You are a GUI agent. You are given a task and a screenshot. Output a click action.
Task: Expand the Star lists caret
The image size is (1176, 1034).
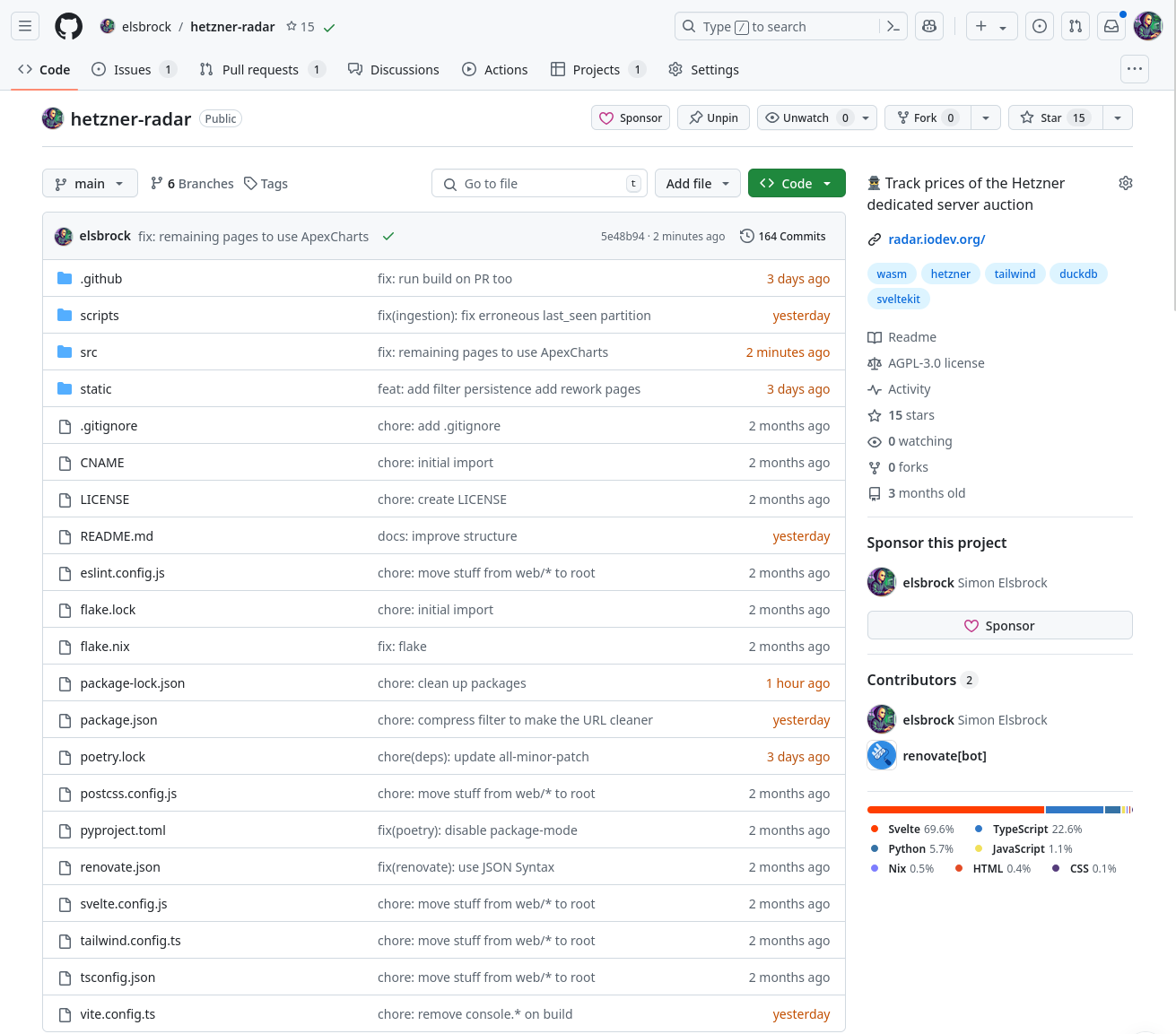pos(1117,117)
